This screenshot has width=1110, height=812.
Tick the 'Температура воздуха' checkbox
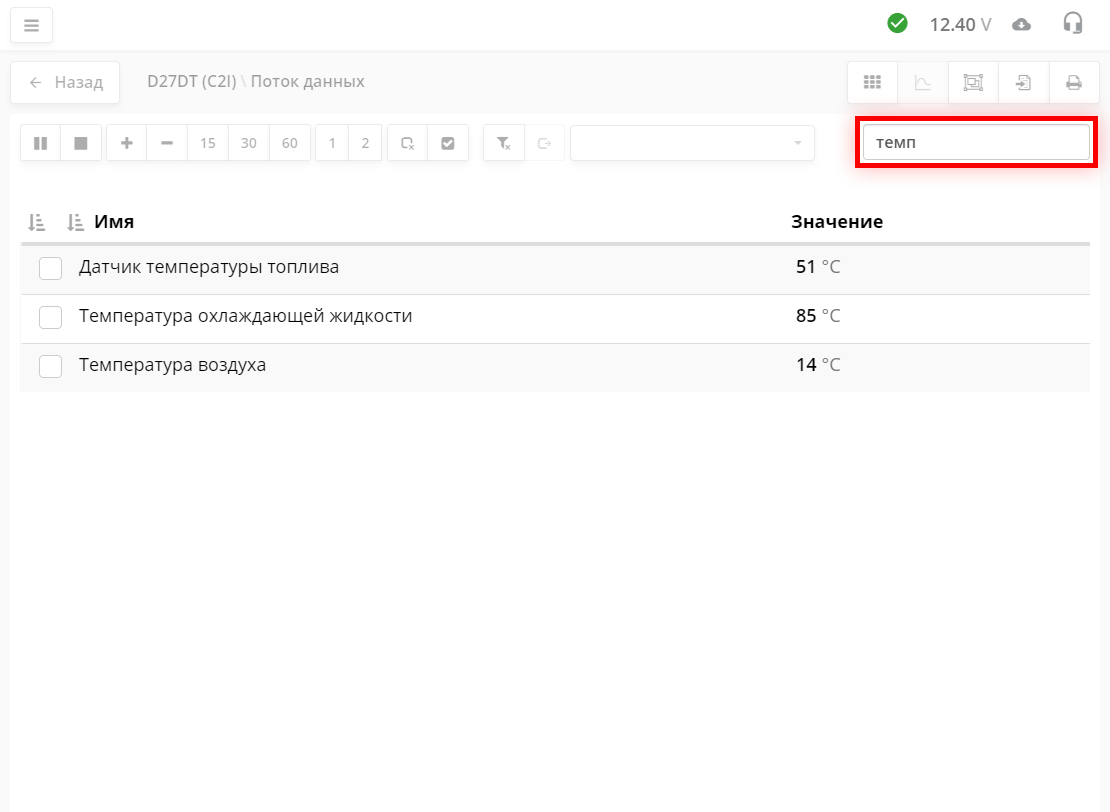[x=50, y=366]
